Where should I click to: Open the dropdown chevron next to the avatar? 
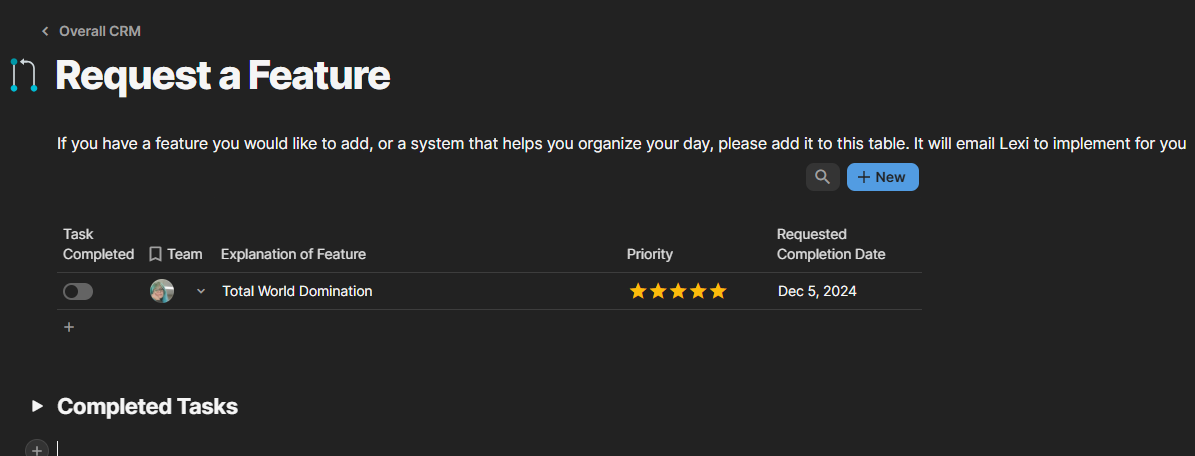[x=201, y=291]
